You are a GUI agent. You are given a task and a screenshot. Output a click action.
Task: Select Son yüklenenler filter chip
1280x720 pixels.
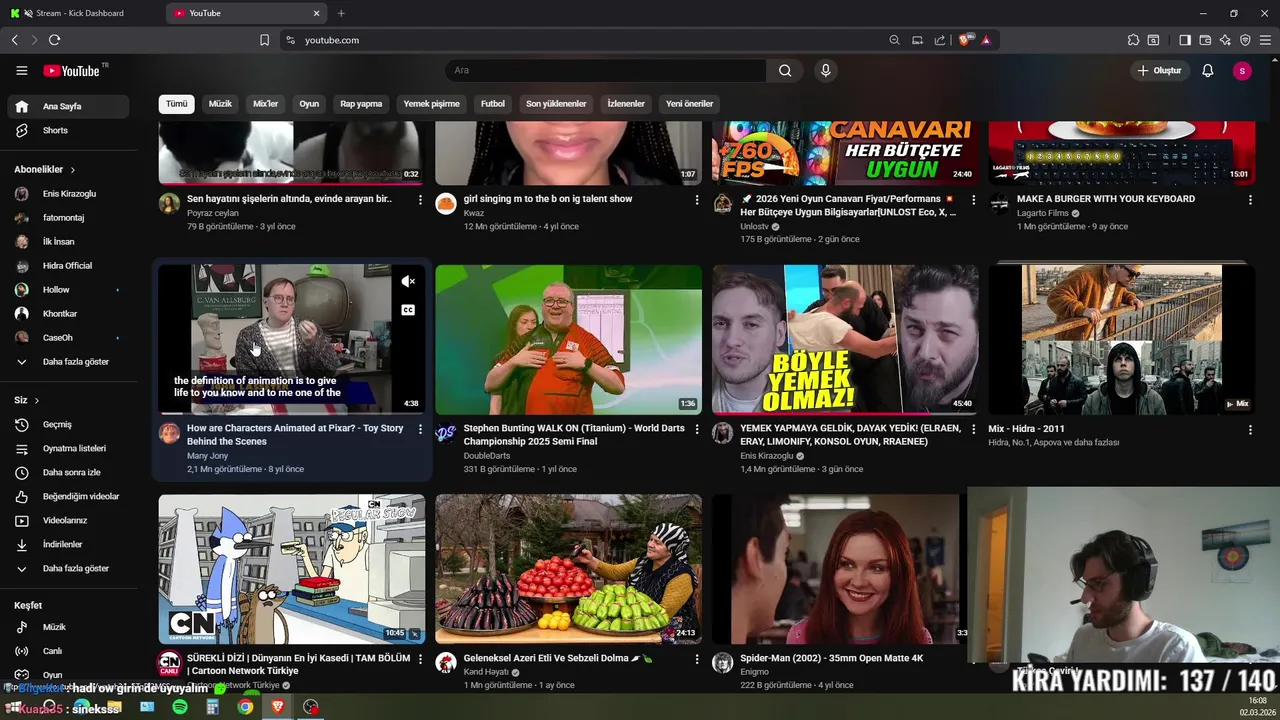tap(556, 104)
